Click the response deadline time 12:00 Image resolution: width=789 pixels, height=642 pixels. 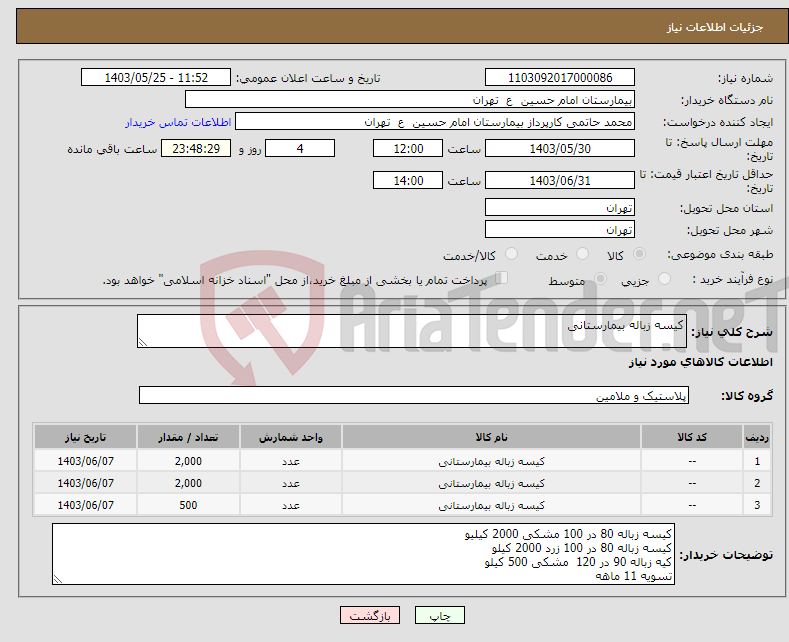tap(408, 148)
